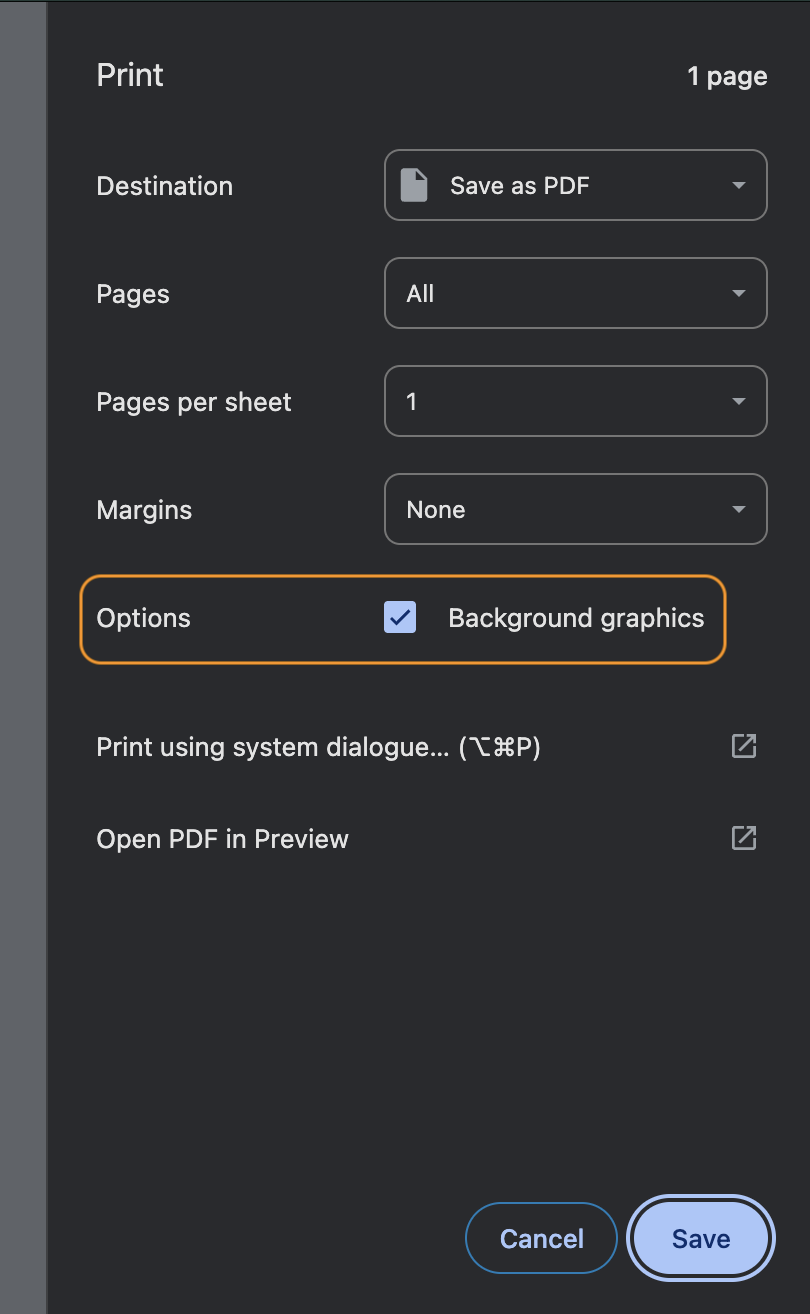This screenshot has height=1314, width=810.
Task: Click the Print dialog title
Action: [129, 75]
